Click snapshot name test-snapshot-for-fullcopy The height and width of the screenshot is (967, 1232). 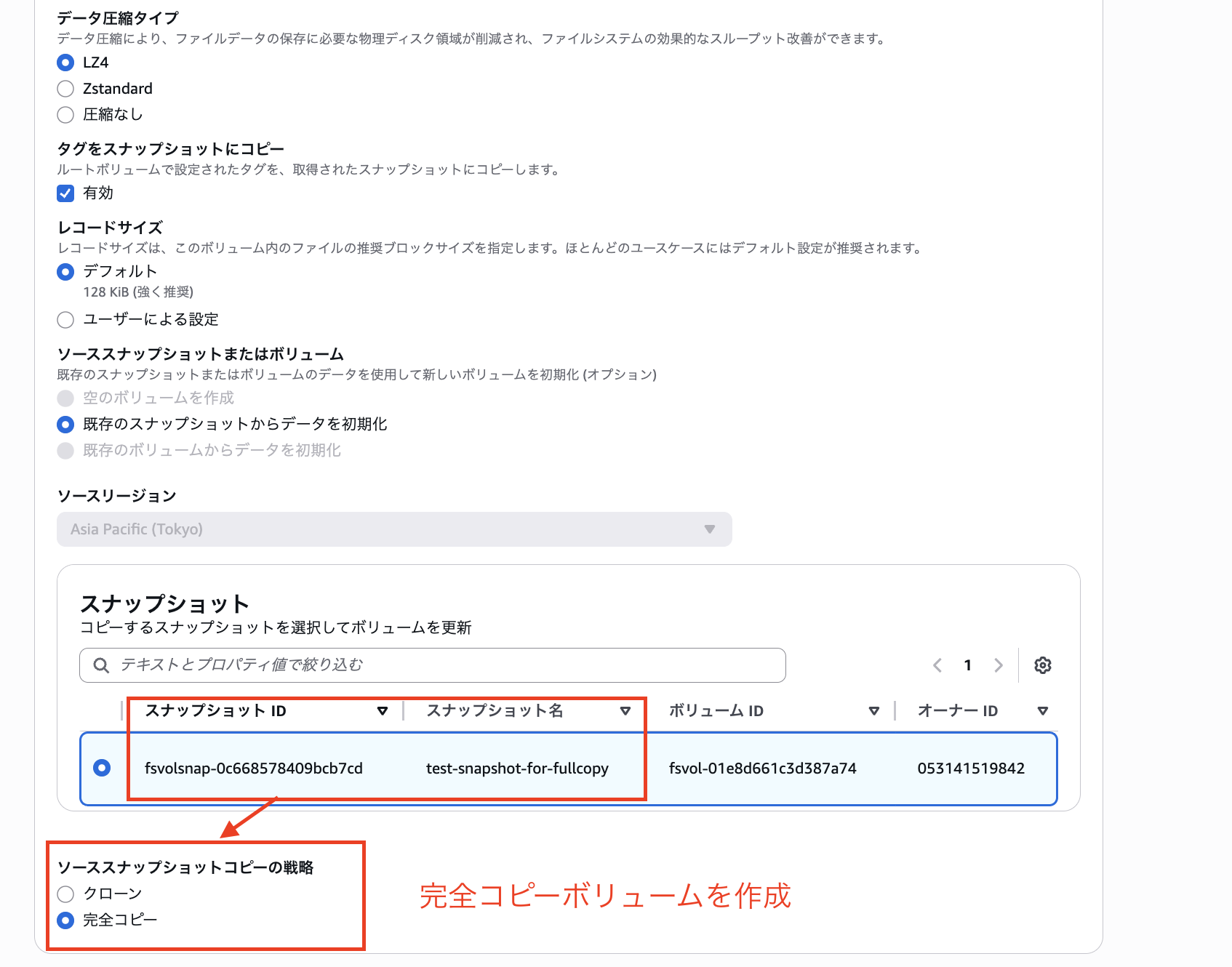(x=517, y=769)
